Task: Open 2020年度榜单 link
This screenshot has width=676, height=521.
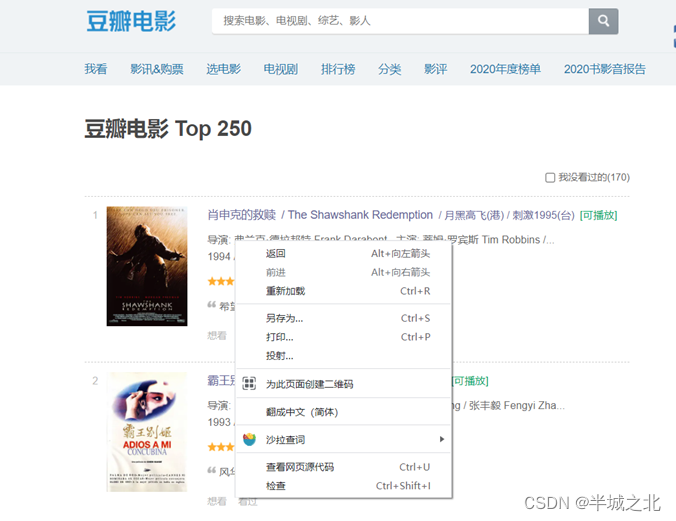Action: (505, 69)
